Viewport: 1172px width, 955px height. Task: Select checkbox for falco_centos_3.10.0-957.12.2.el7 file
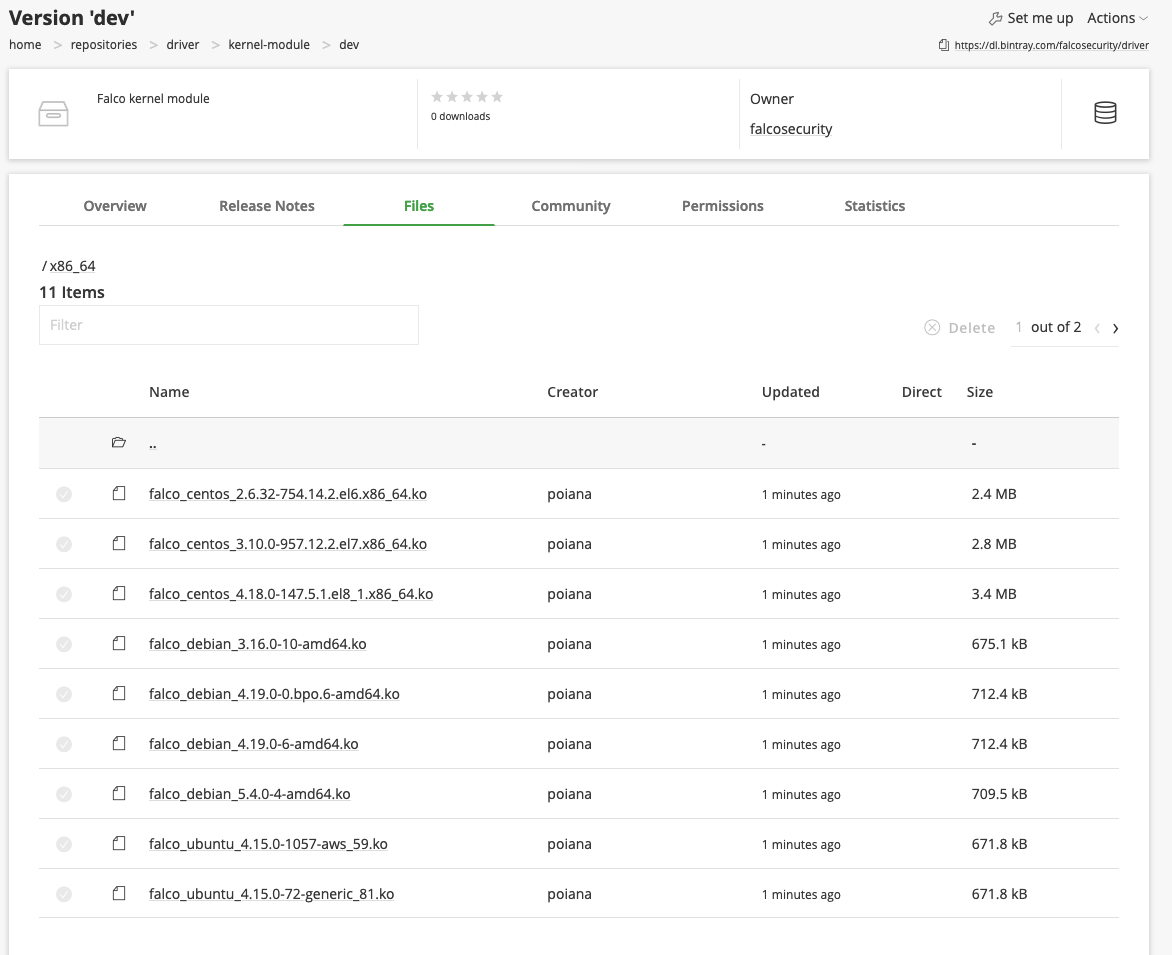pyautogui.click(x=64, y=544)
